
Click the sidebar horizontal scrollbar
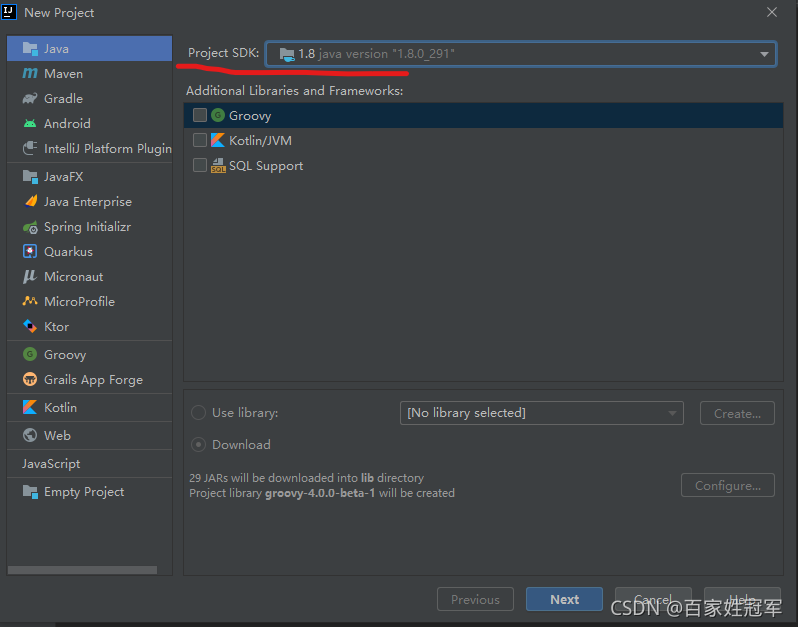click(82, 570)
